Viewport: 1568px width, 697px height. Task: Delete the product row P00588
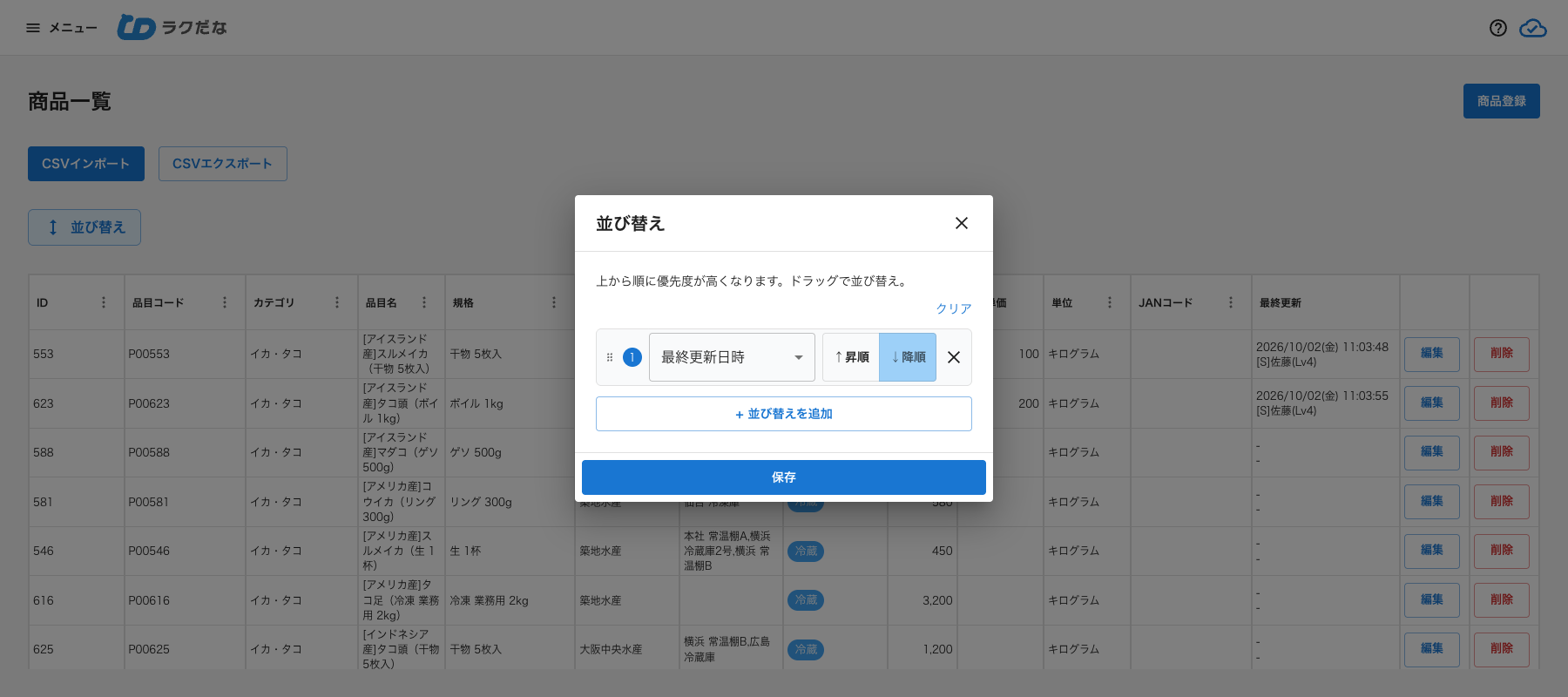[1502, 452]
